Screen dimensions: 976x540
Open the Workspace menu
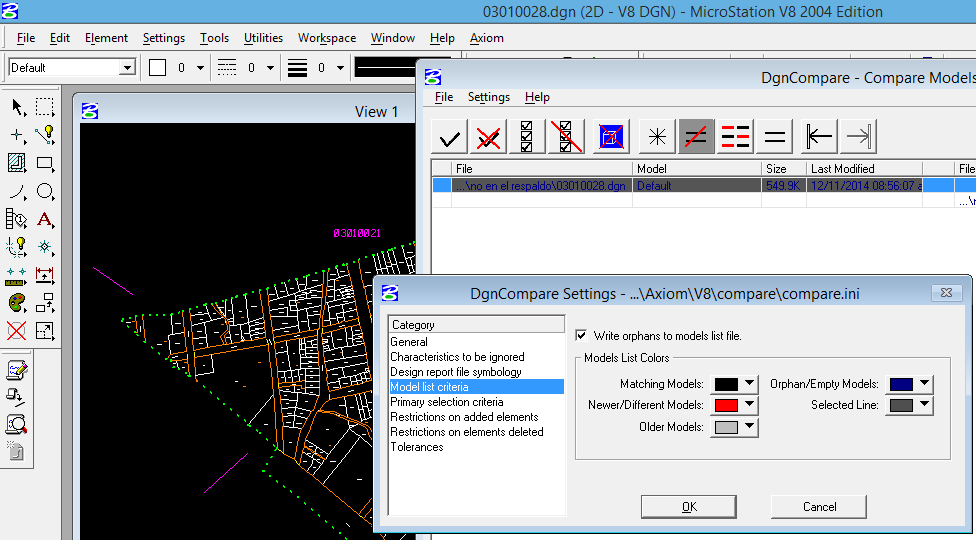pyautogui.click(x=327, y=38)
